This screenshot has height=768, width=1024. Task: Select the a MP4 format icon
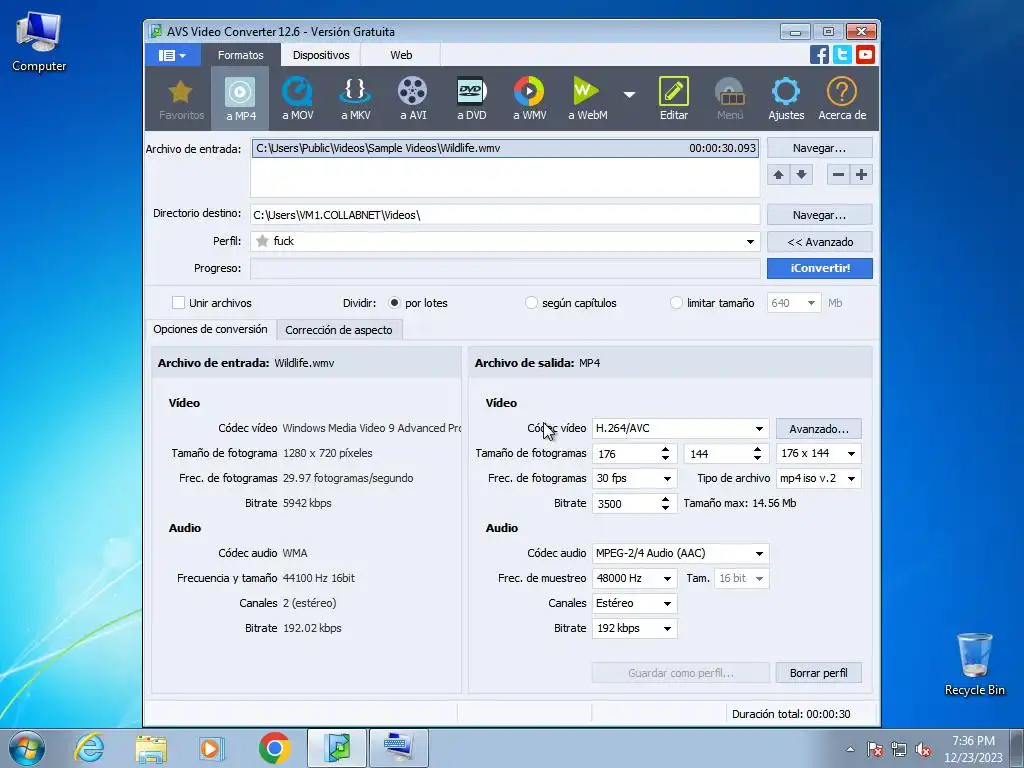coord(240,99)
